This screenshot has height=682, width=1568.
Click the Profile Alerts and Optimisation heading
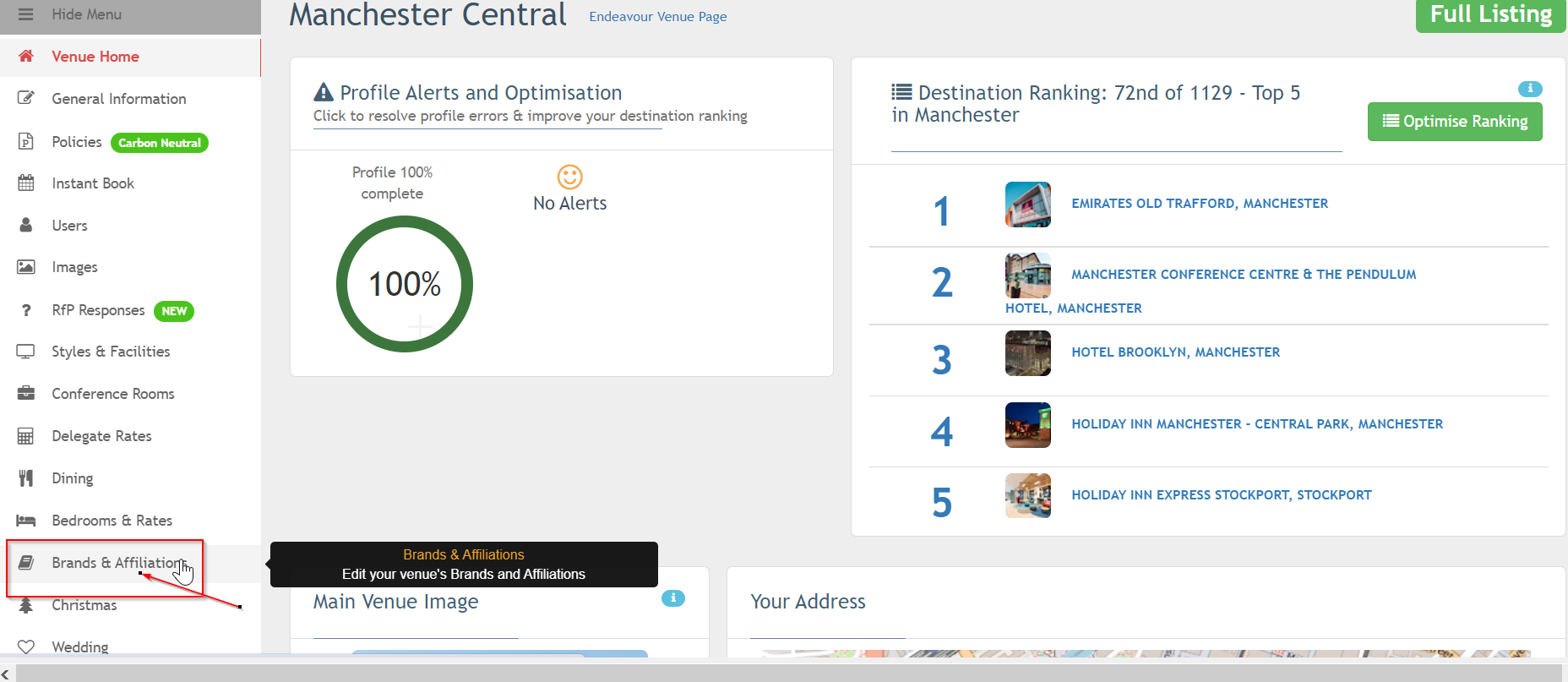tap(481, 93)
